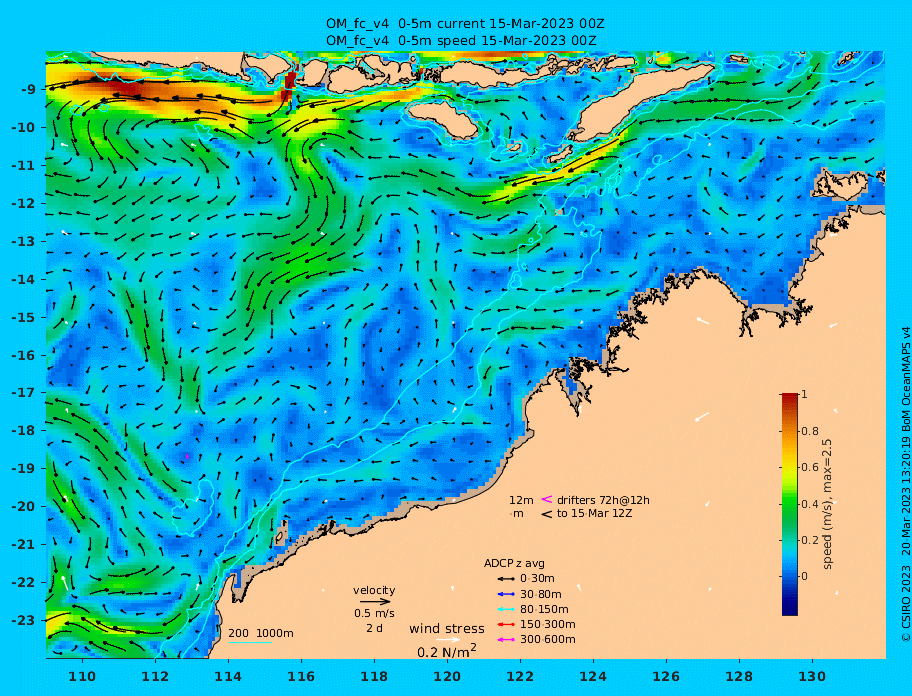Click the '200 1000m' contour depth label
Screen dimensions: 912x696
[x=261, y=633]
